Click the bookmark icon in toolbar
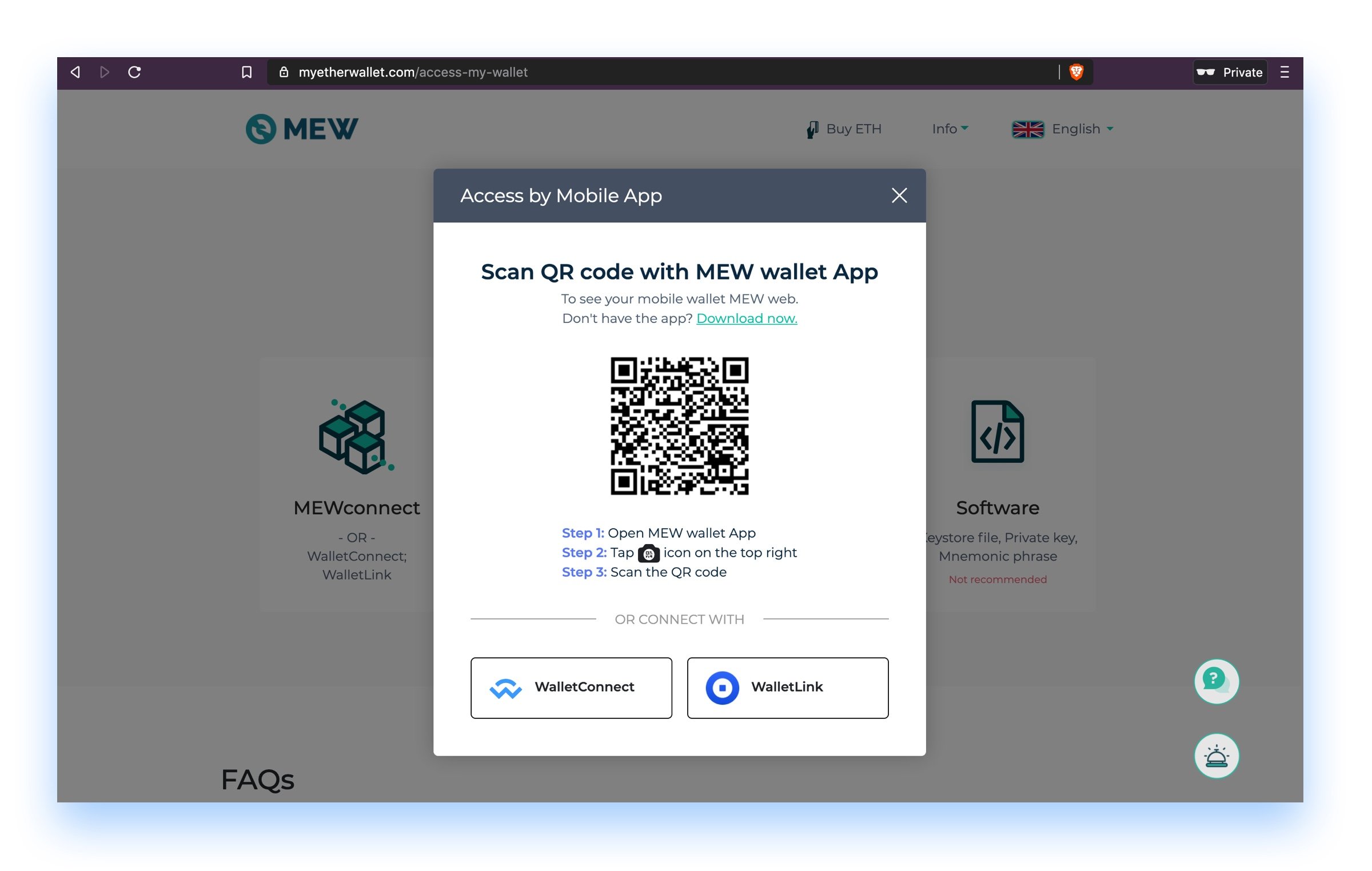 [246, 72]
